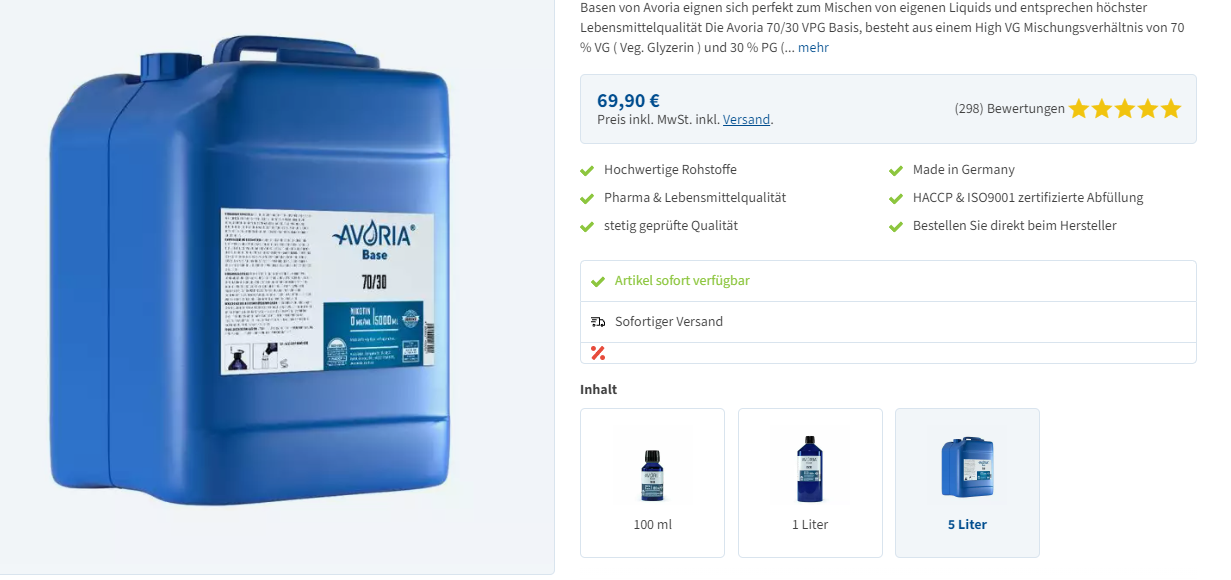This screenshot has height=580, width=1231.
Task: Click the checkmark beside Hochwertige Rohstoffe
Action: [587, 170]
